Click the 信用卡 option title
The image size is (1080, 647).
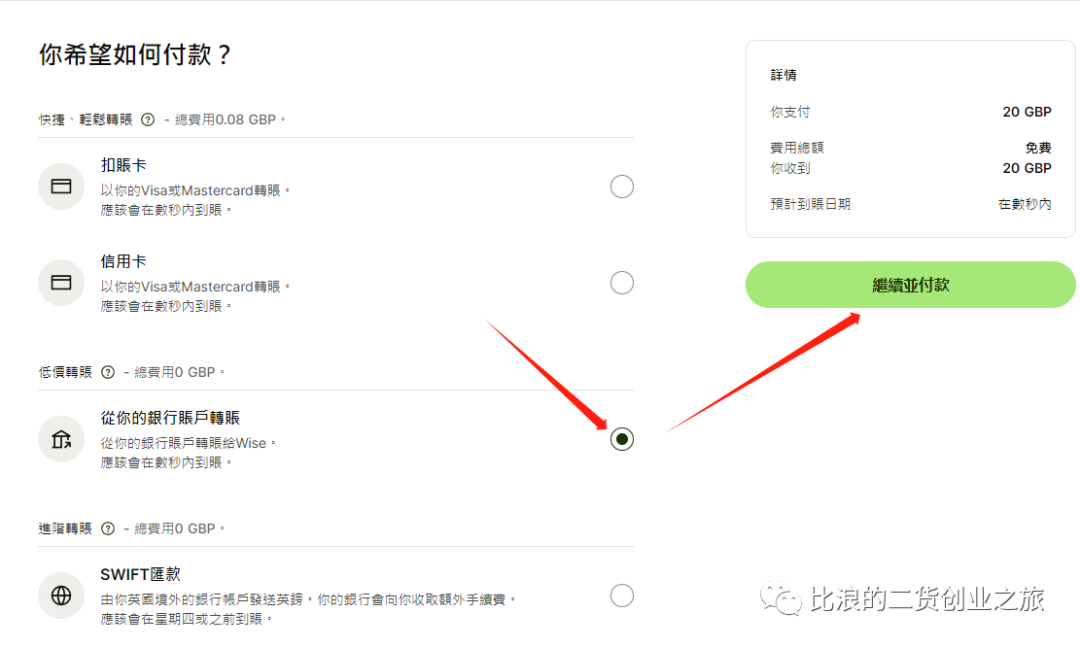coord(123,262)
